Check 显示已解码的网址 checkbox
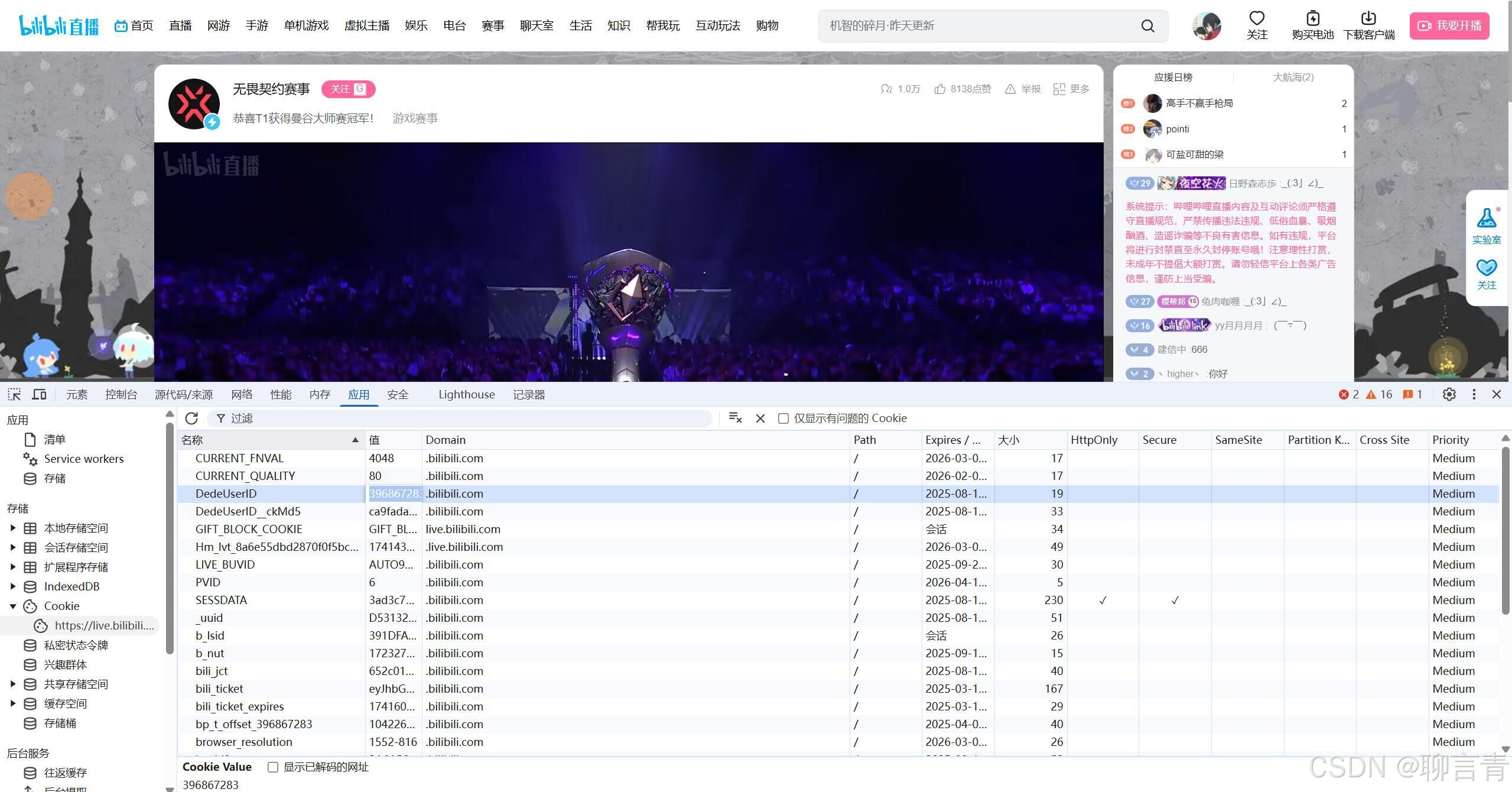Viewport: 1512px width, 792px height. [x=273, y=767]
